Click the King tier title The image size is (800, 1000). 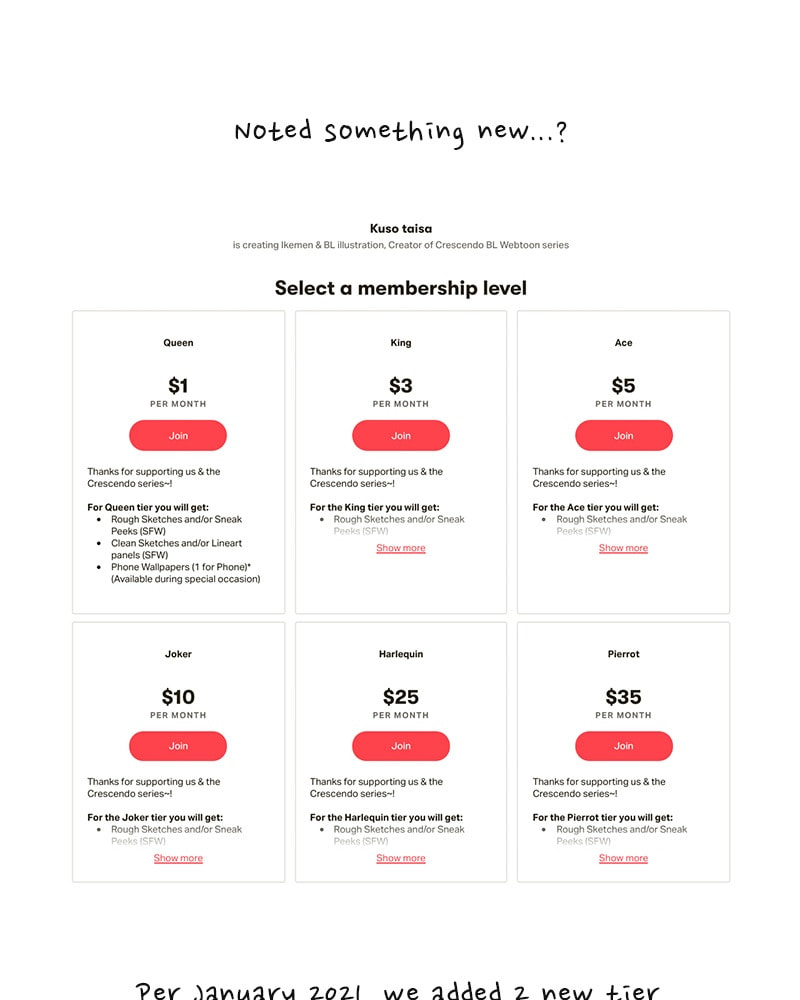[x=401, y=342]
